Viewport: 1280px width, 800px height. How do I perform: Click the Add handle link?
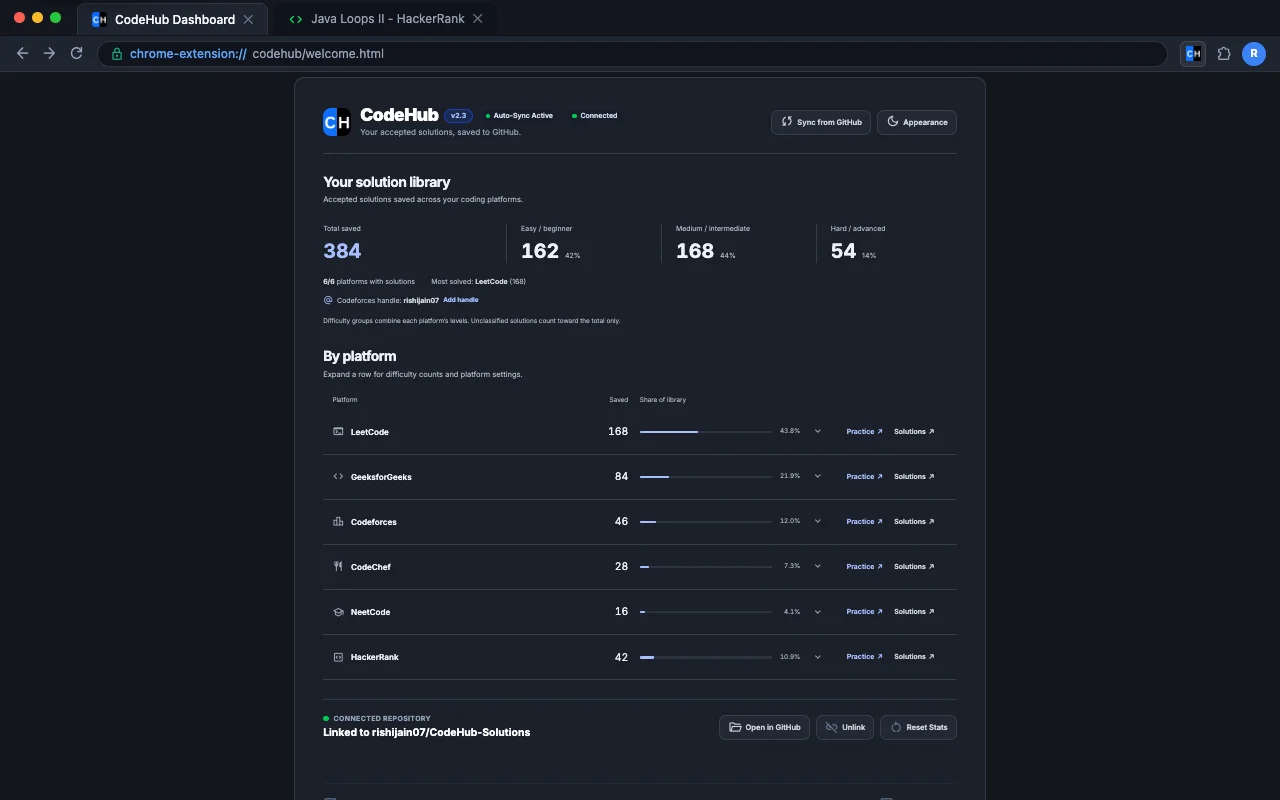tap(461, 300)
